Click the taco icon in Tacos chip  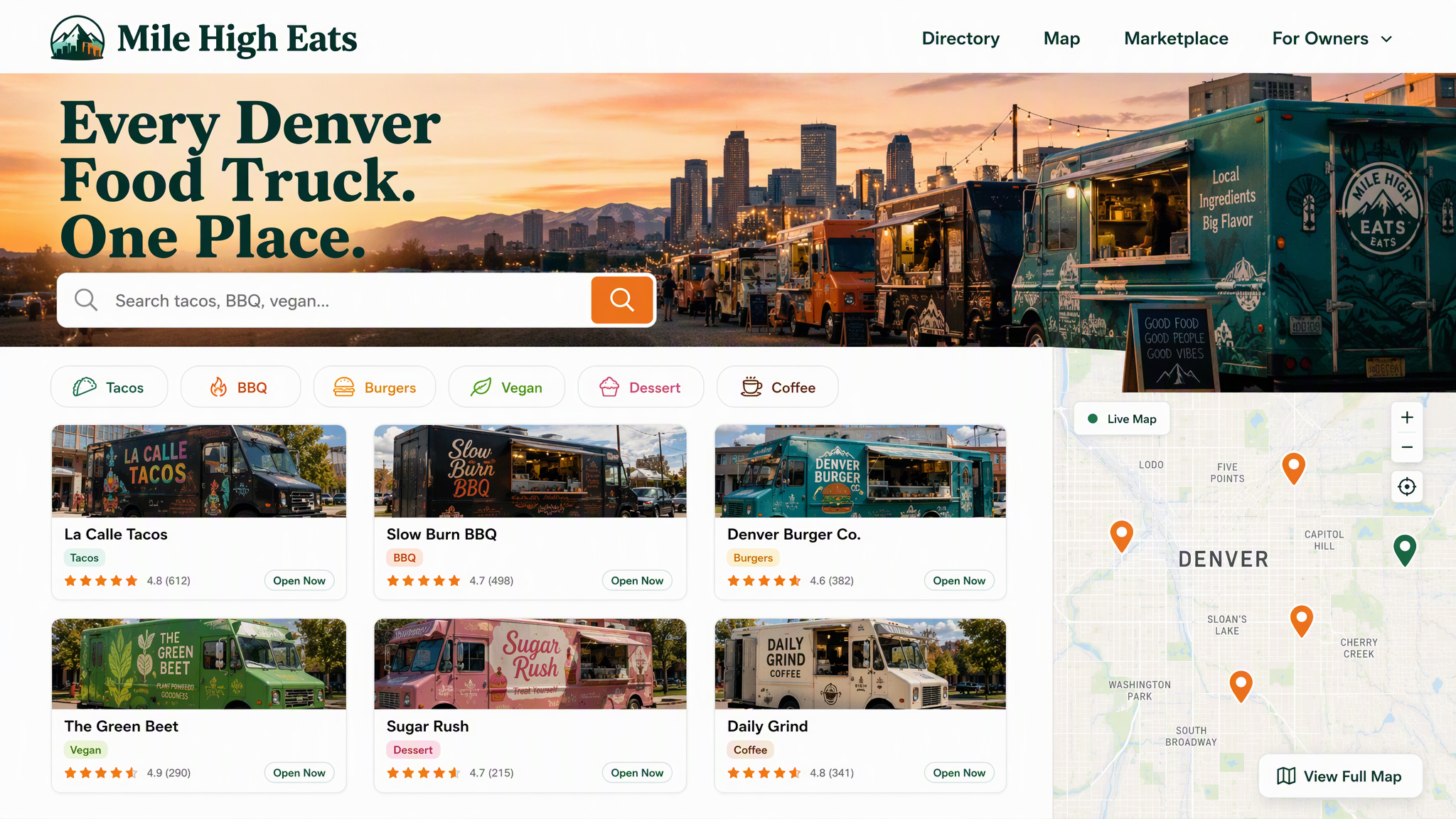click(85, 387)
